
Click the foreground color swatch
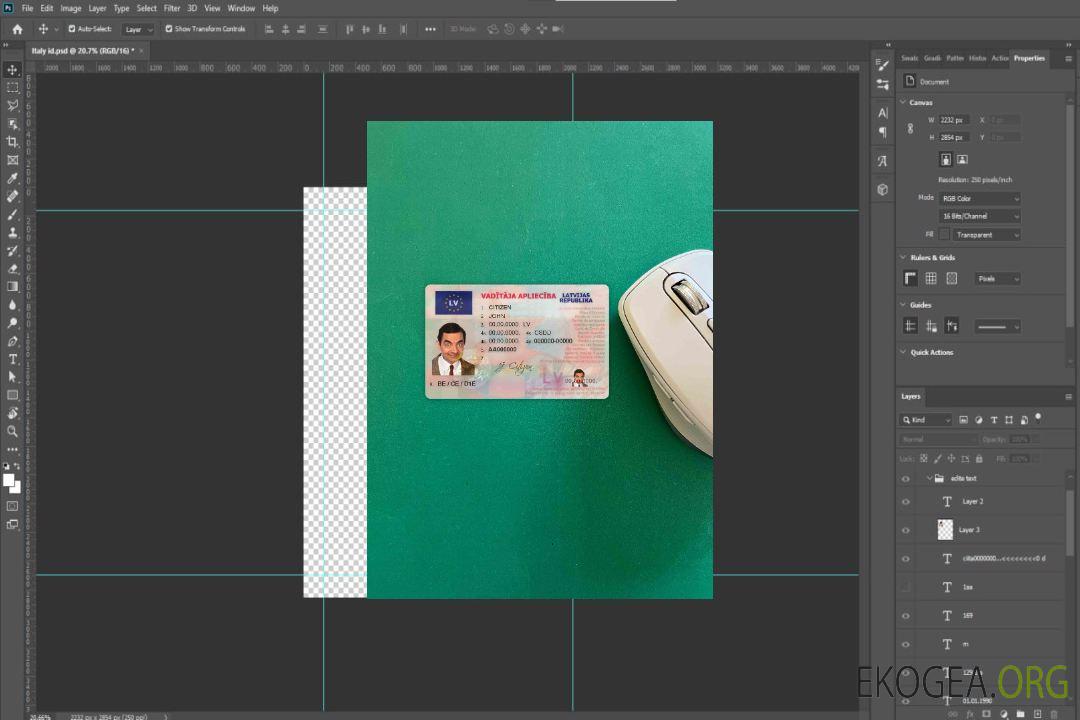(x=9, y=480)
